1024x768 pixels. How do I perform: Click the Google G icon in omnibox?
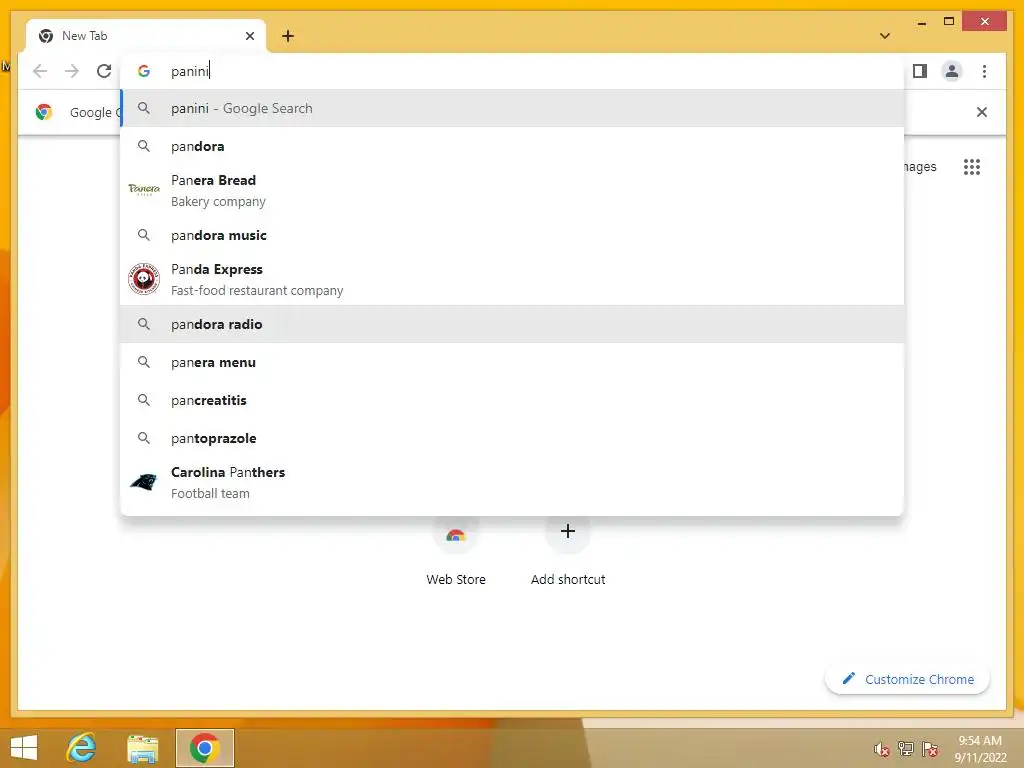point(144,71)
